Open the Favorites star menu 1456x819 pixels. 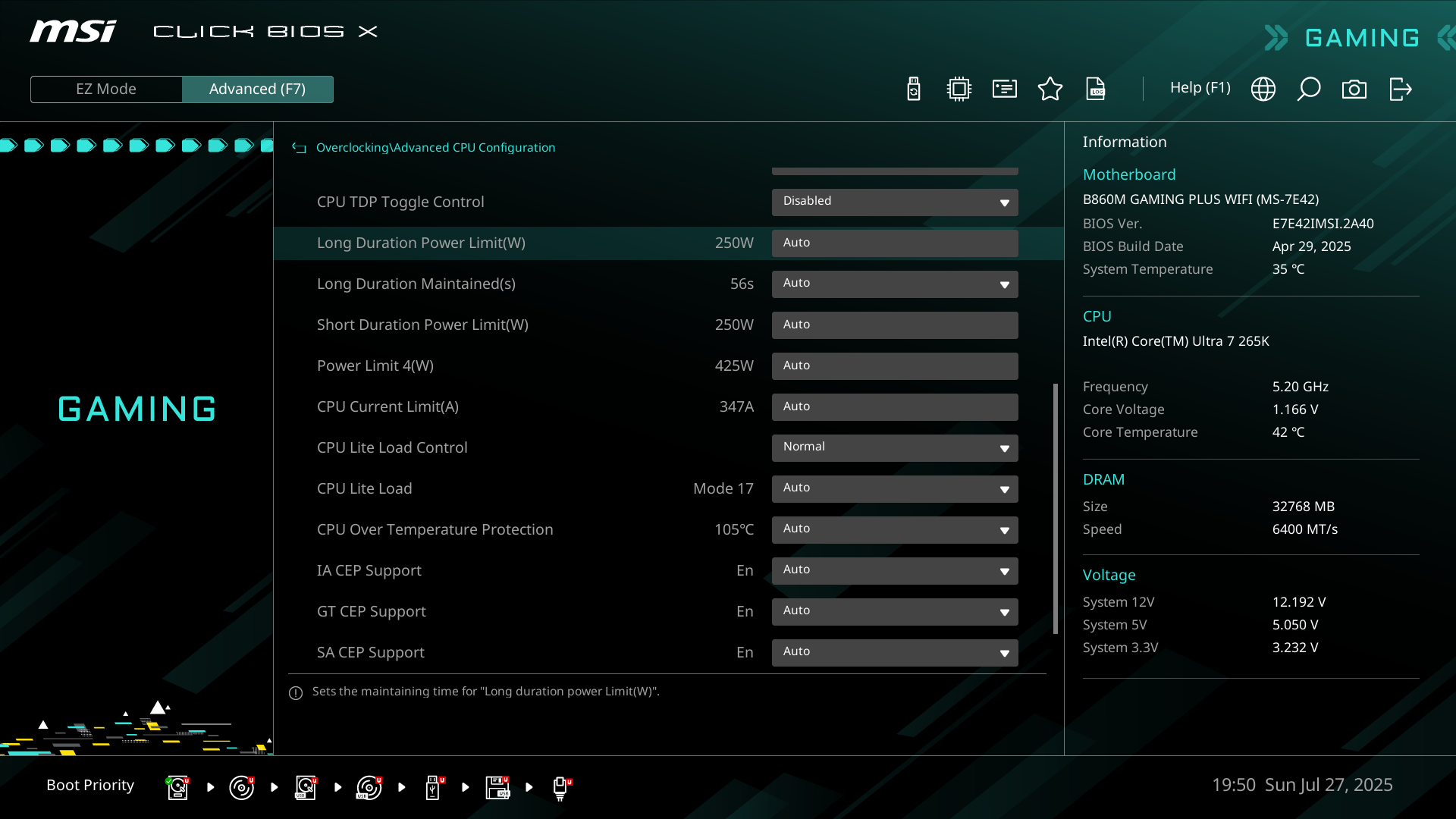point(1050,89)
